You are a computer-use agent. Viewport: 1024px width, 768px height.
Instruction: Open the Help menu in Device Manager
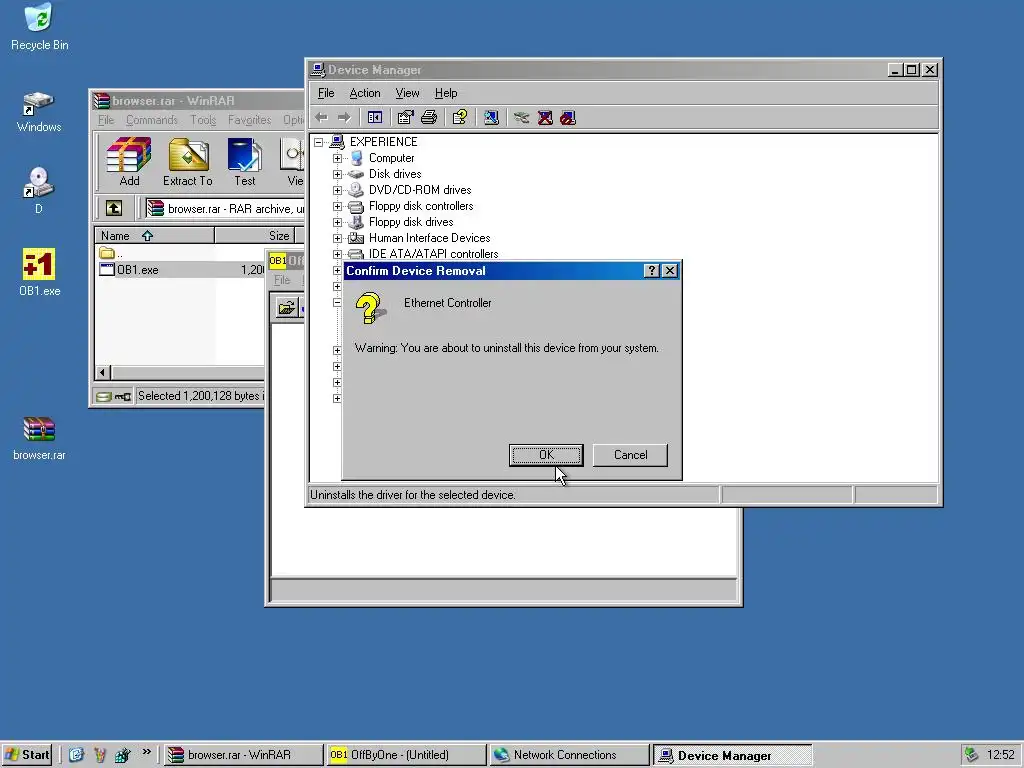click(446, 93)
